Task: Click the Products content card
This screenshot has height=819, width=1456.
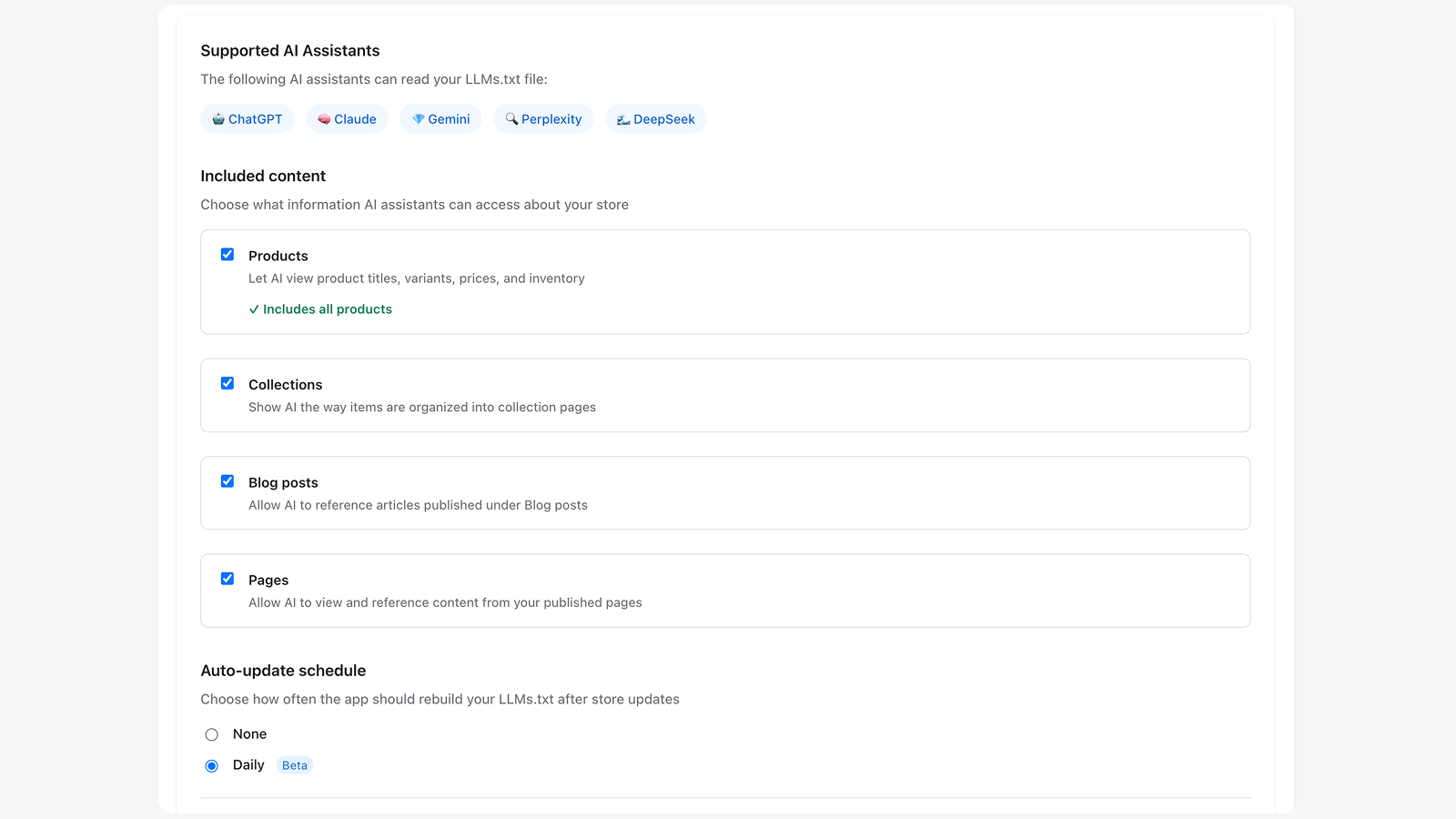Action: (725, 282)
